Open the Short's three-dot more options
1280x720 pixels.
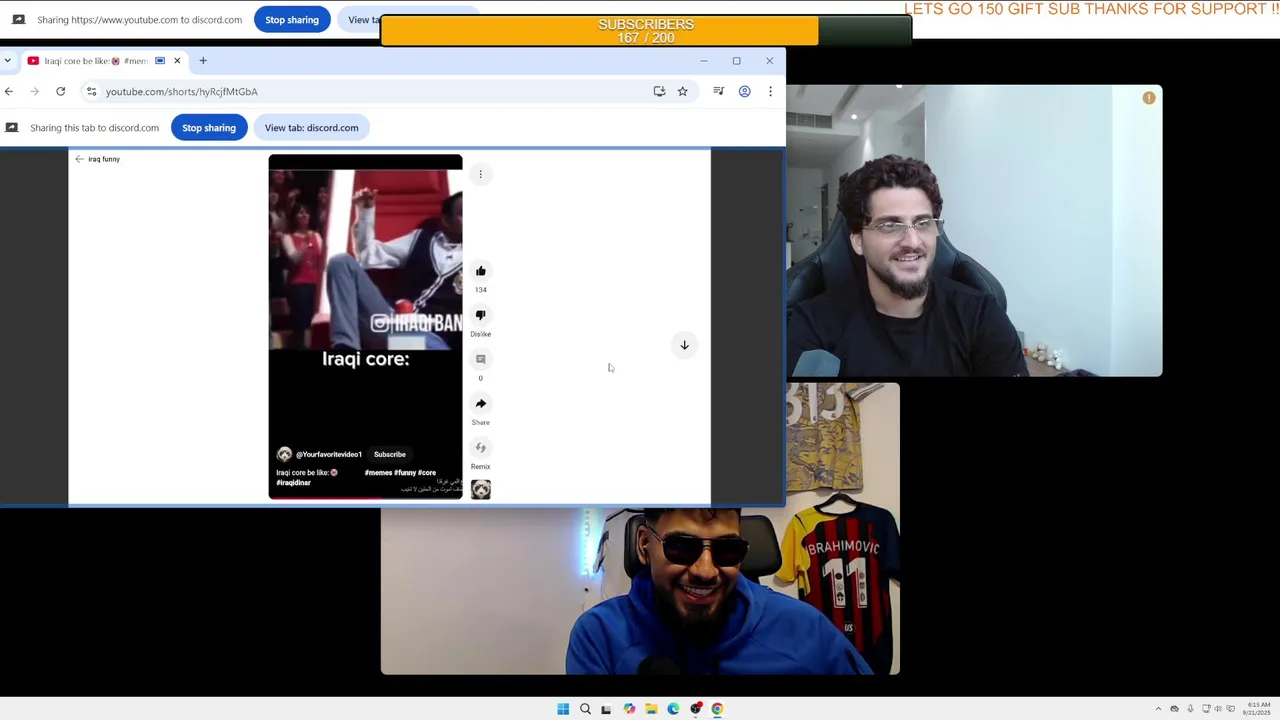click(x=481, y=174)
